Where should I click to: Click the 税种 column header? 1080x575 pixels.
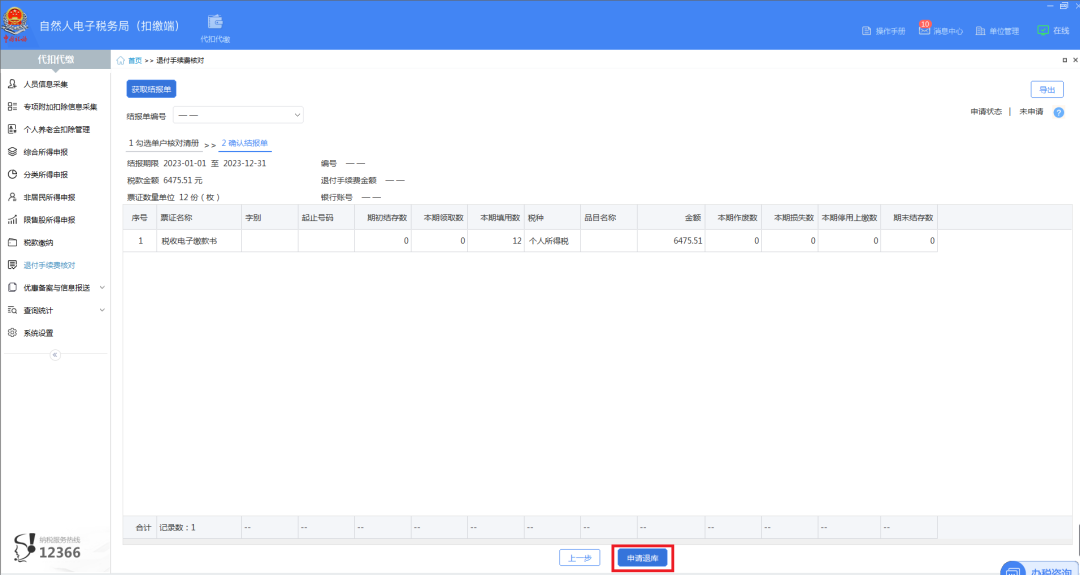pyautogui.click(x=552, y=217)
